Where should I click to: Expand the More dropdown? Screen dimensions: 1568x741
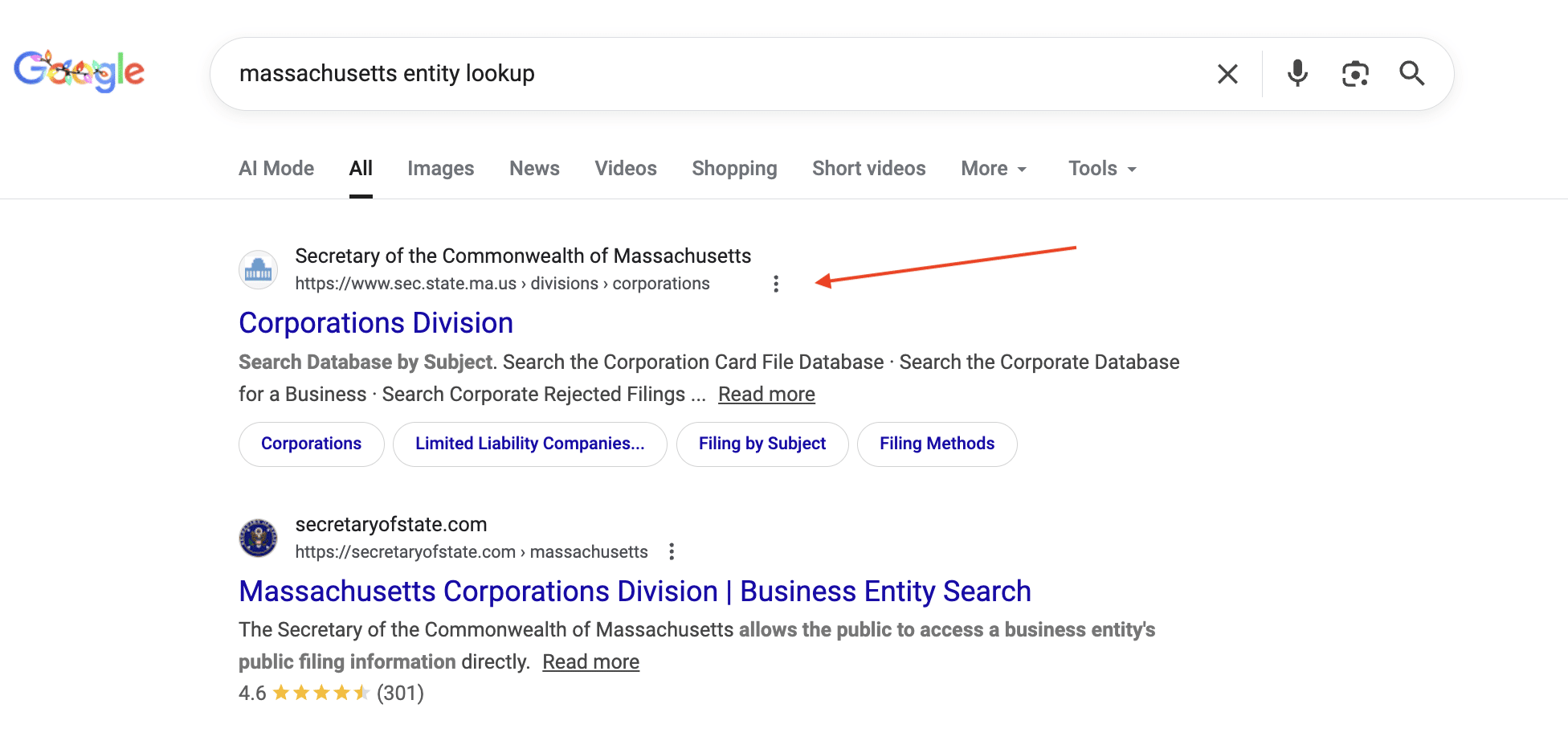pyautogui.click(x=994, y=169)
